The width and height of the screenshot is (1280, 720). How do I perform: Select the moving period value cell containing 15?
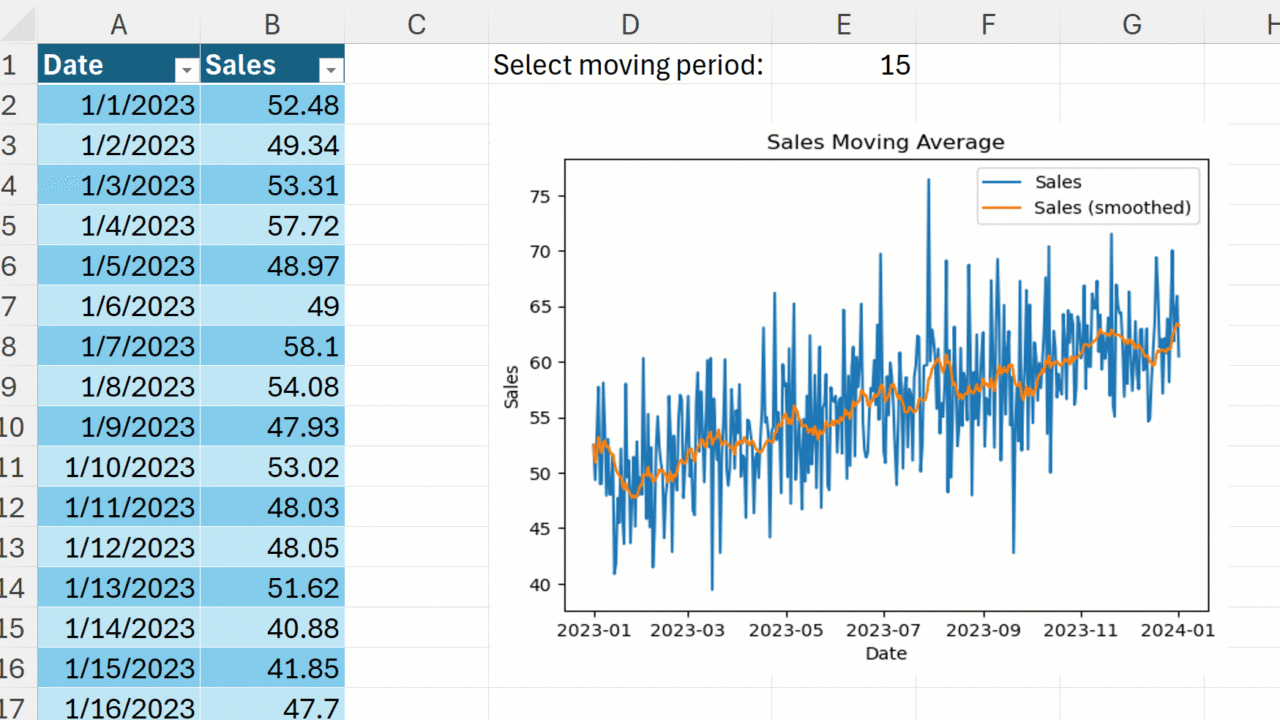[x=843, y=66]
